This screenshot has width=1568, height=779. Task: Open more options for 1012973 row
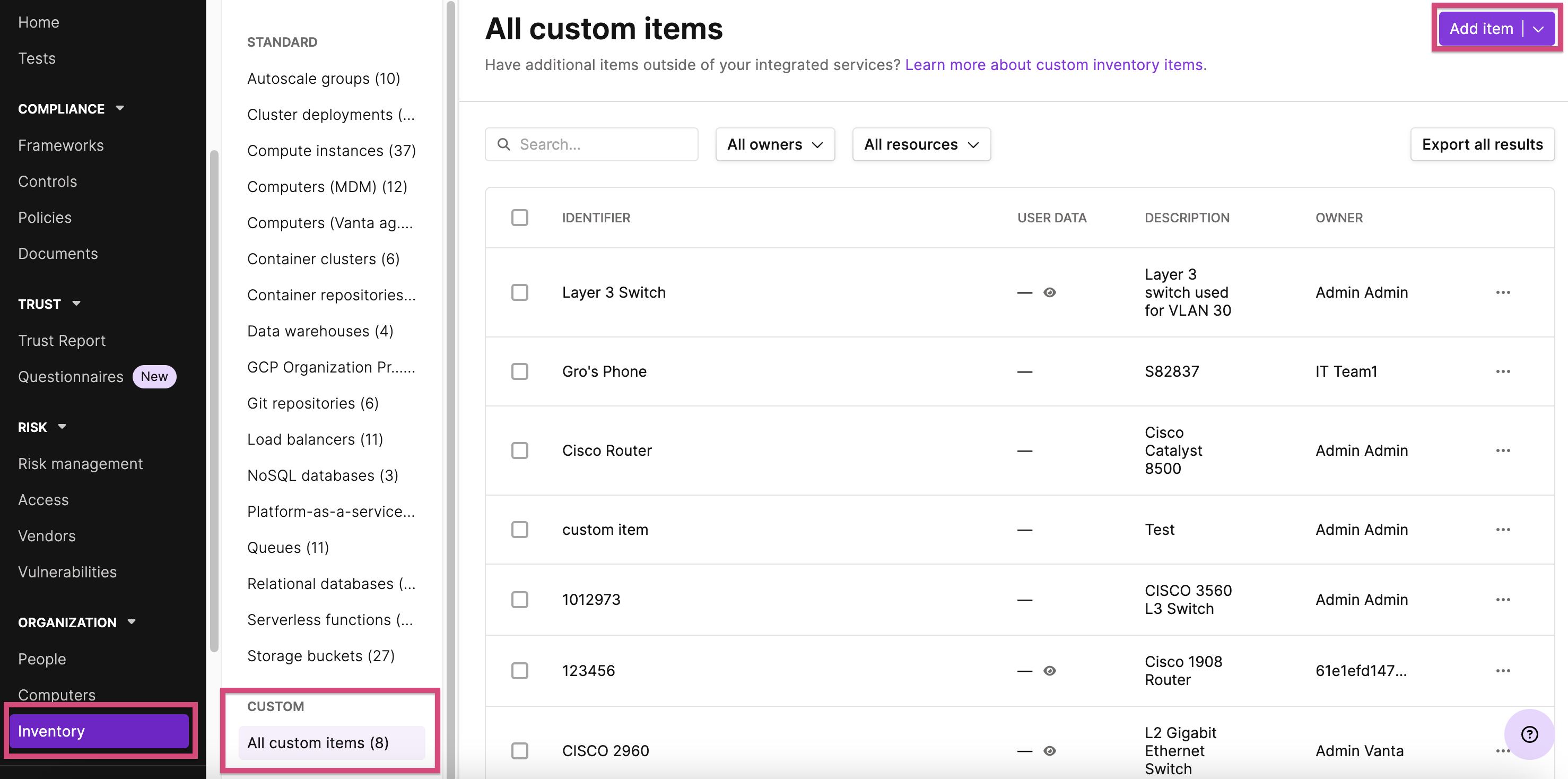[1503, 600]
